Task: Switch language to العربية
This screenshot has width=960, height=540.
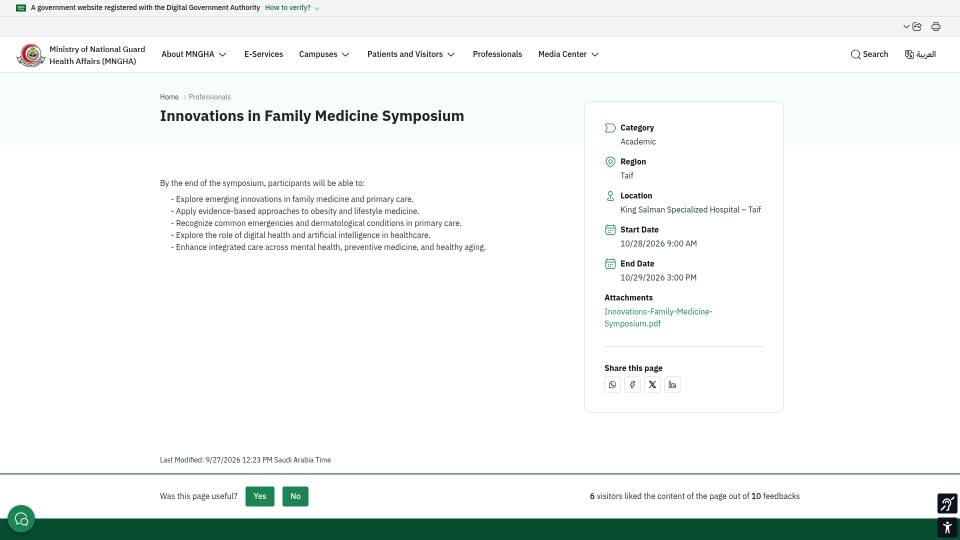Action: tap(926, 54)
